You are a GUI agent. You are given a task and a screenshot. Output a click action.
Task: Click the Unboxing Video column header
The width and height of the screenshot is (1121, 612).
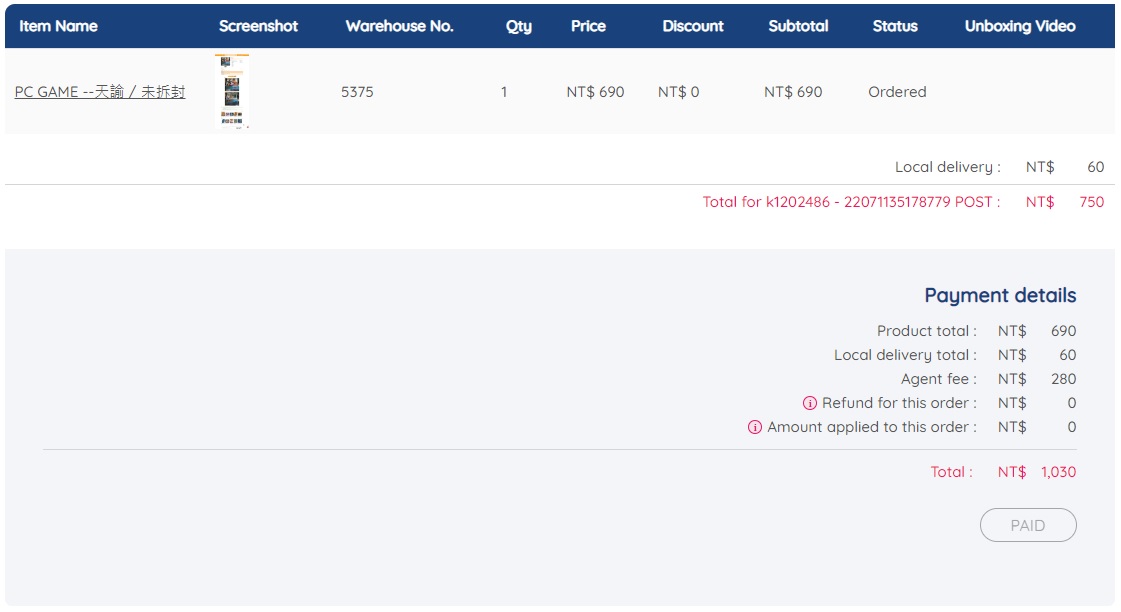(x=1020, y=26)
